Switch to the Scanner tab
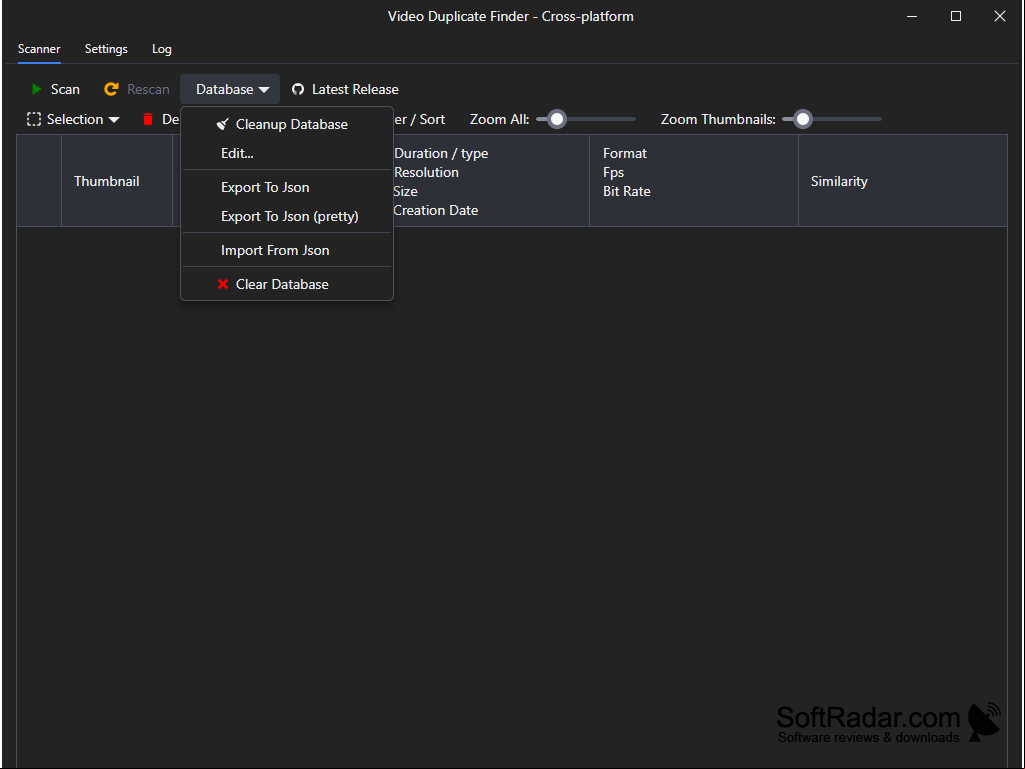 [x=39, y=49]
